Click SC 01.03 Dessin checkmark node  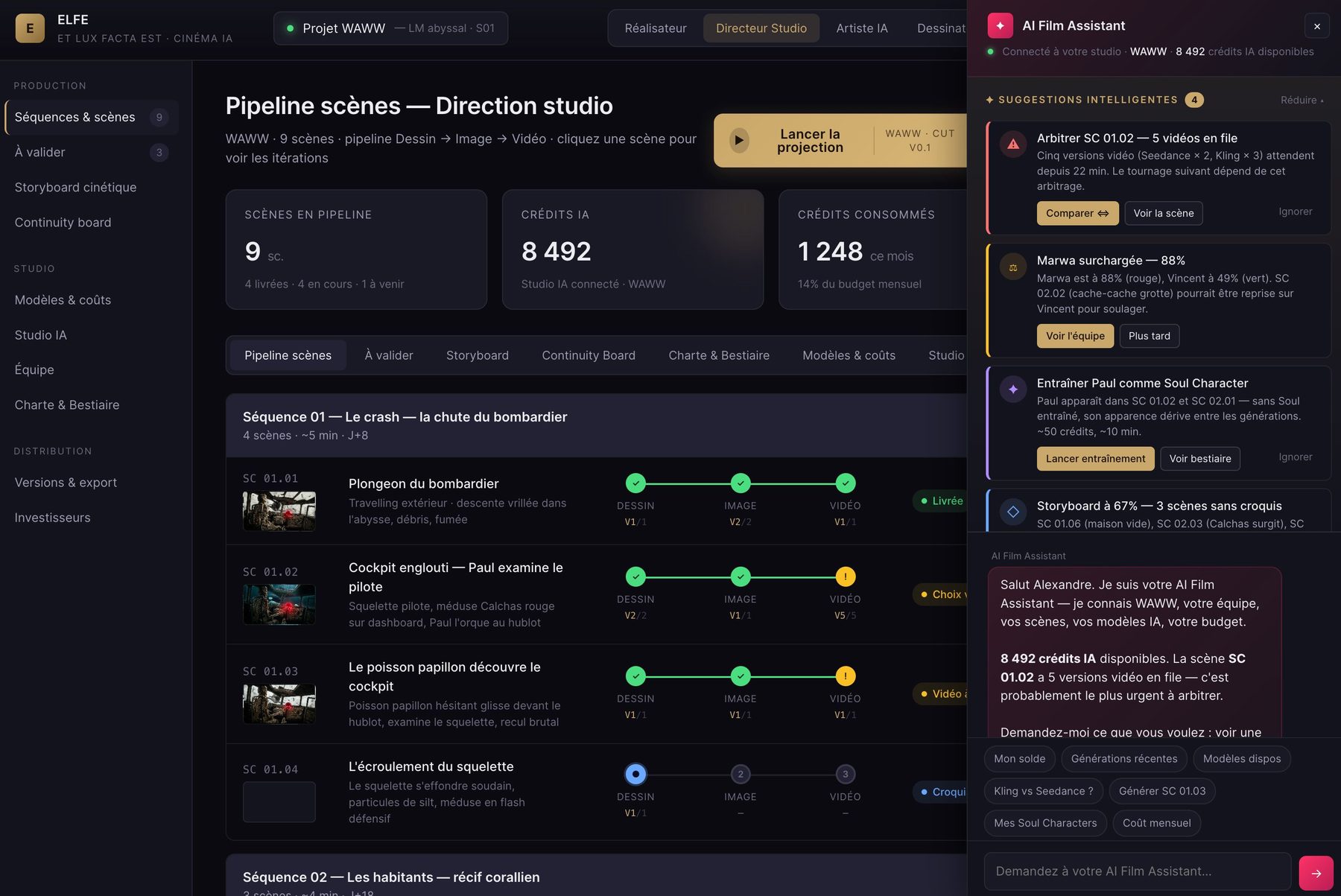click(635, 676)
